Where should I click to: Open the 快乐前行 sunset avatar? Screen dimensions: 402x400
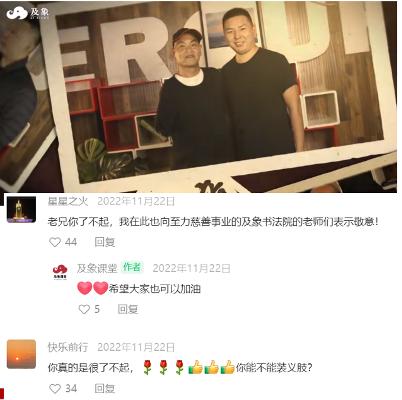21,354
